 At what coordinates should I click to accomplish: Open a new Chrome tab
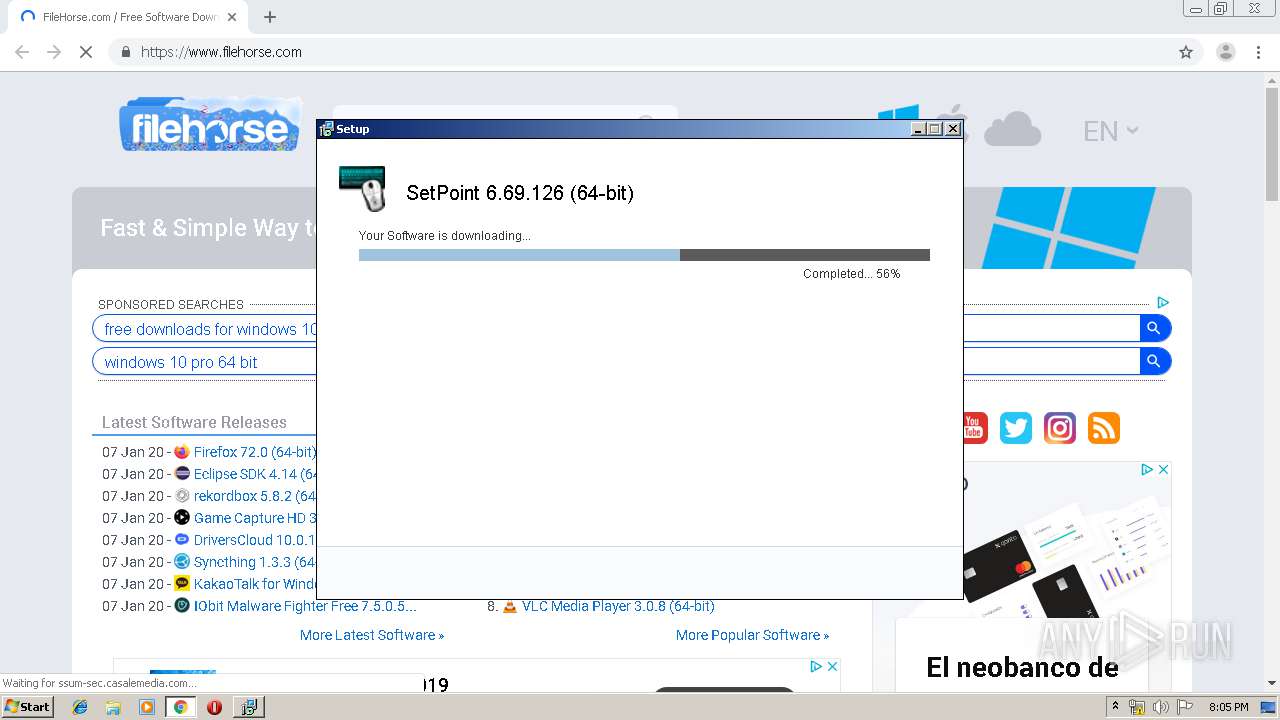click(x=270, y=17)
